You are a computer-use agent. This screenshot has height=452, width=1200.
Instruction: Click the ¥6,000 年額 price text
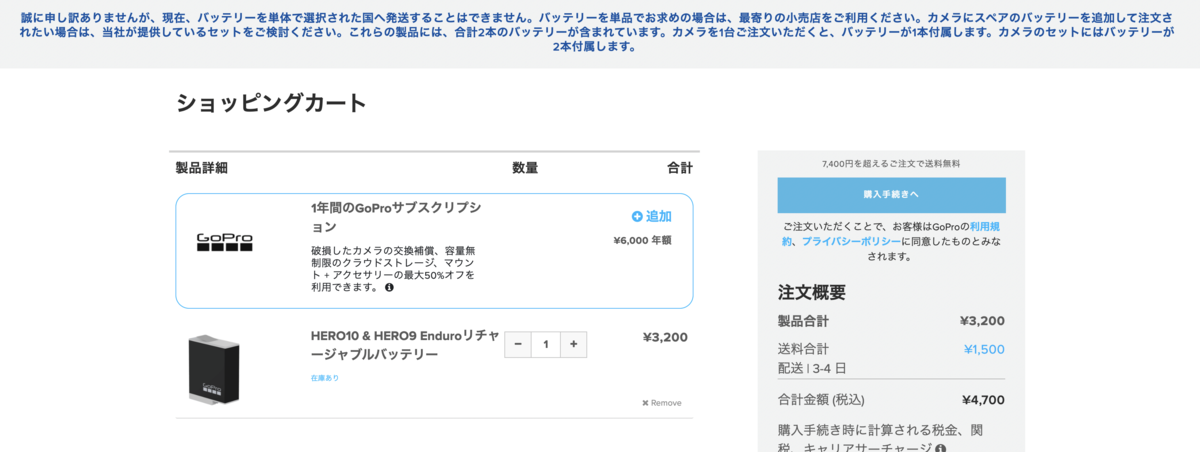pyautogui.click(x=642, y=240)
